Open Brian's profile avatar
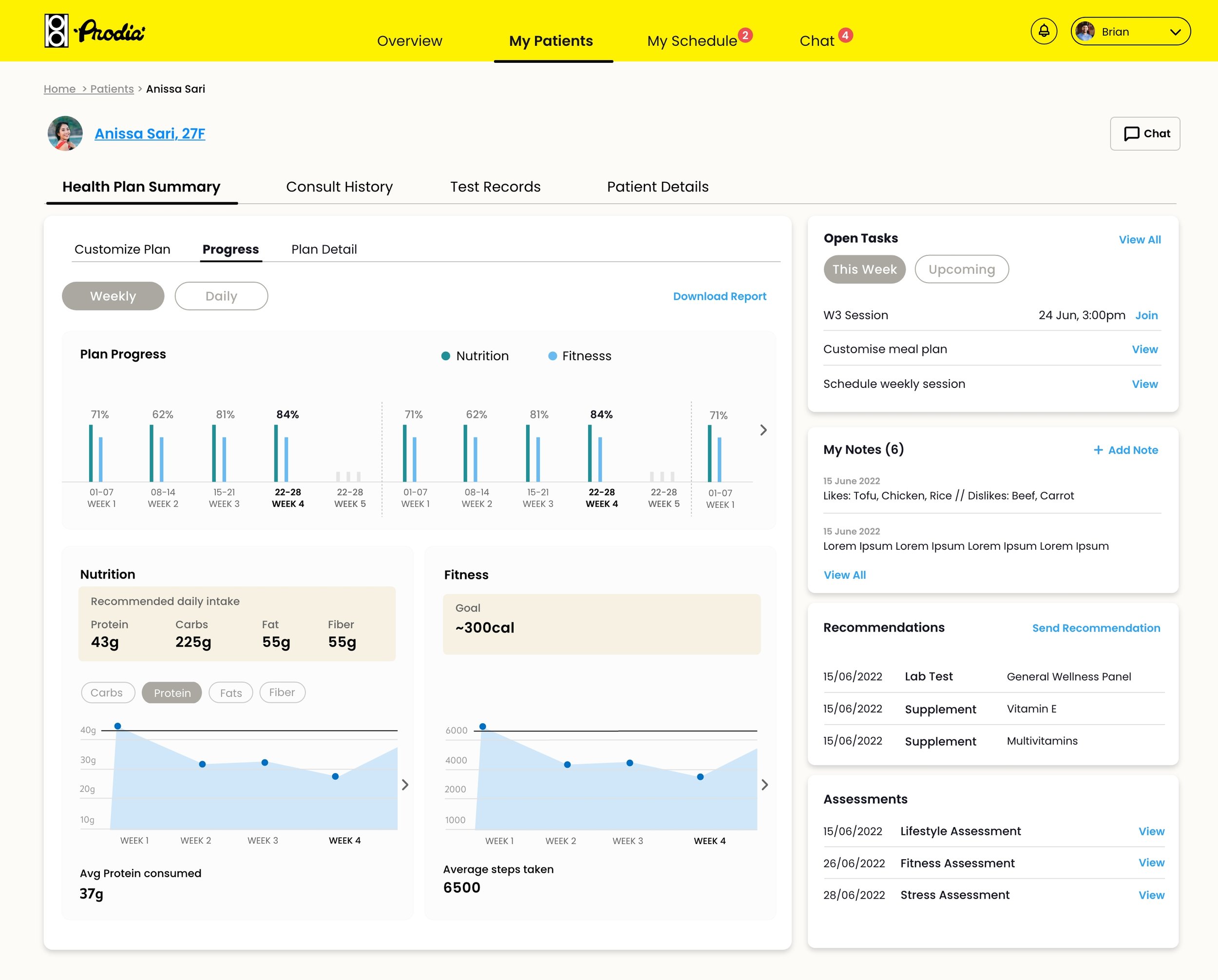Screen dimensions: 1218x980 pyautogui.click(x=1085, y=31)
